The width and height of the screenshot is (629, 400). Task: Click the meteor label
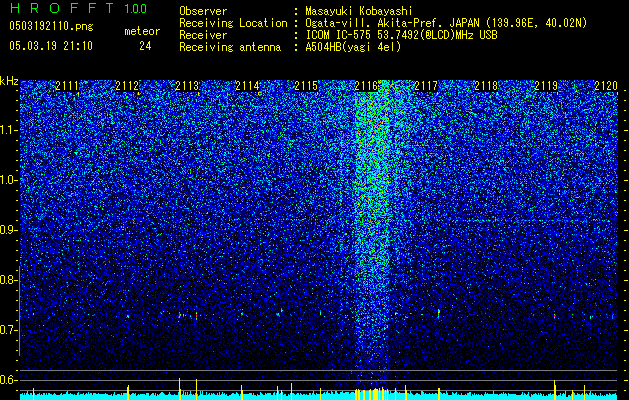click(x=142, y=31)
